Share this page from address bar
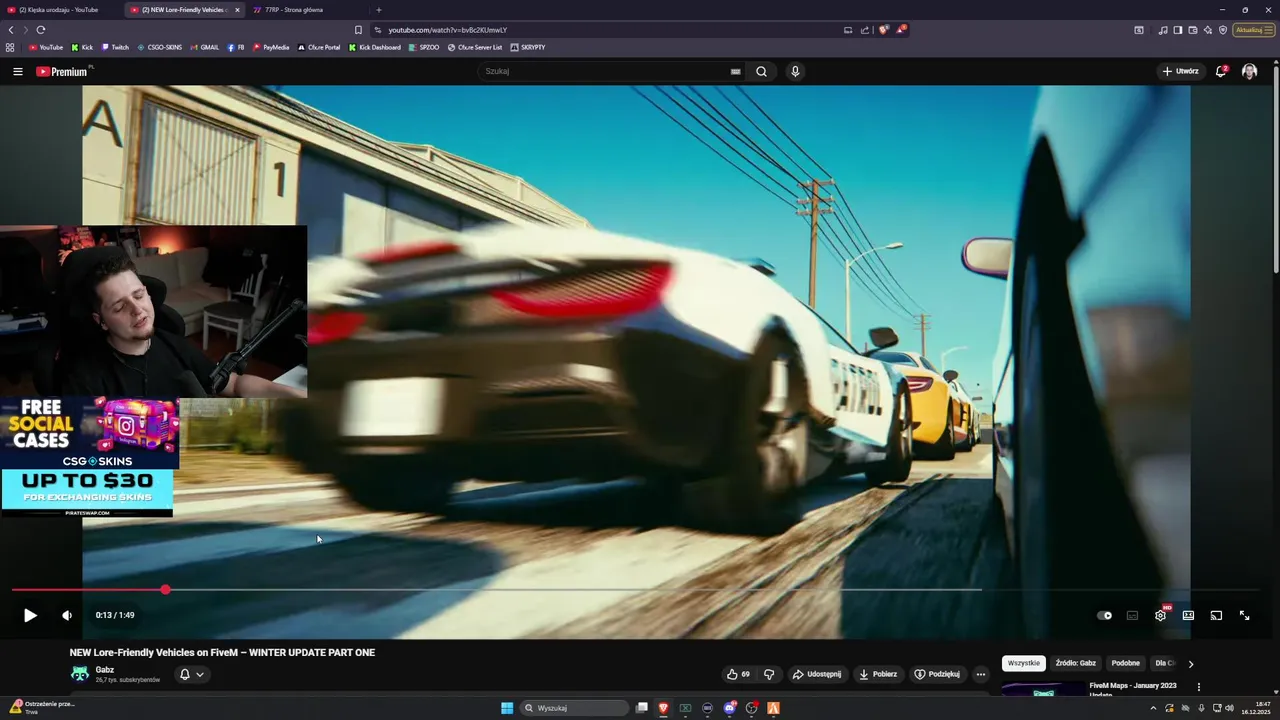The image size is (1280, 720). [865, 30]
